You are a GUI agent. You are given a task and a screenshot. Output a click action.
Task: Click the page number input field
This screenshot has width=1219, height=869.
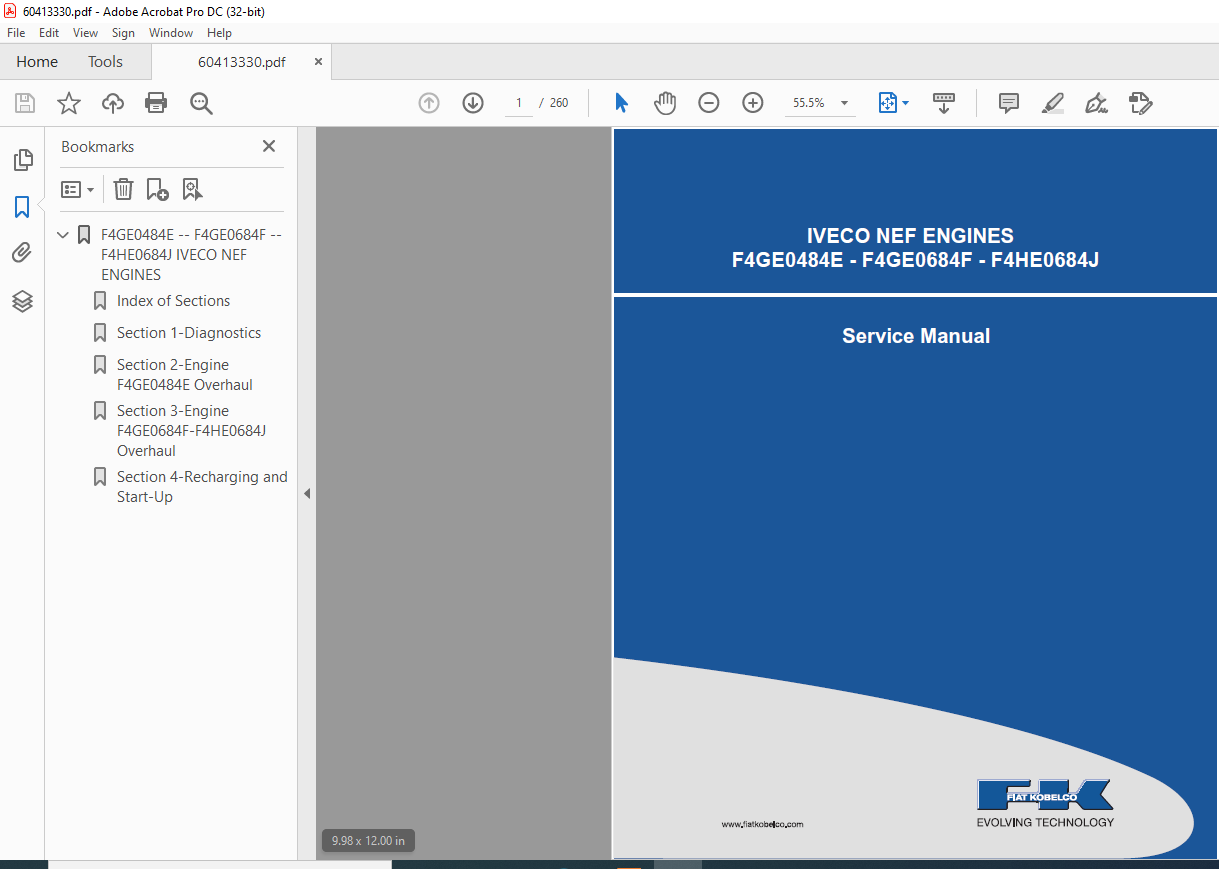coord(519,103)
